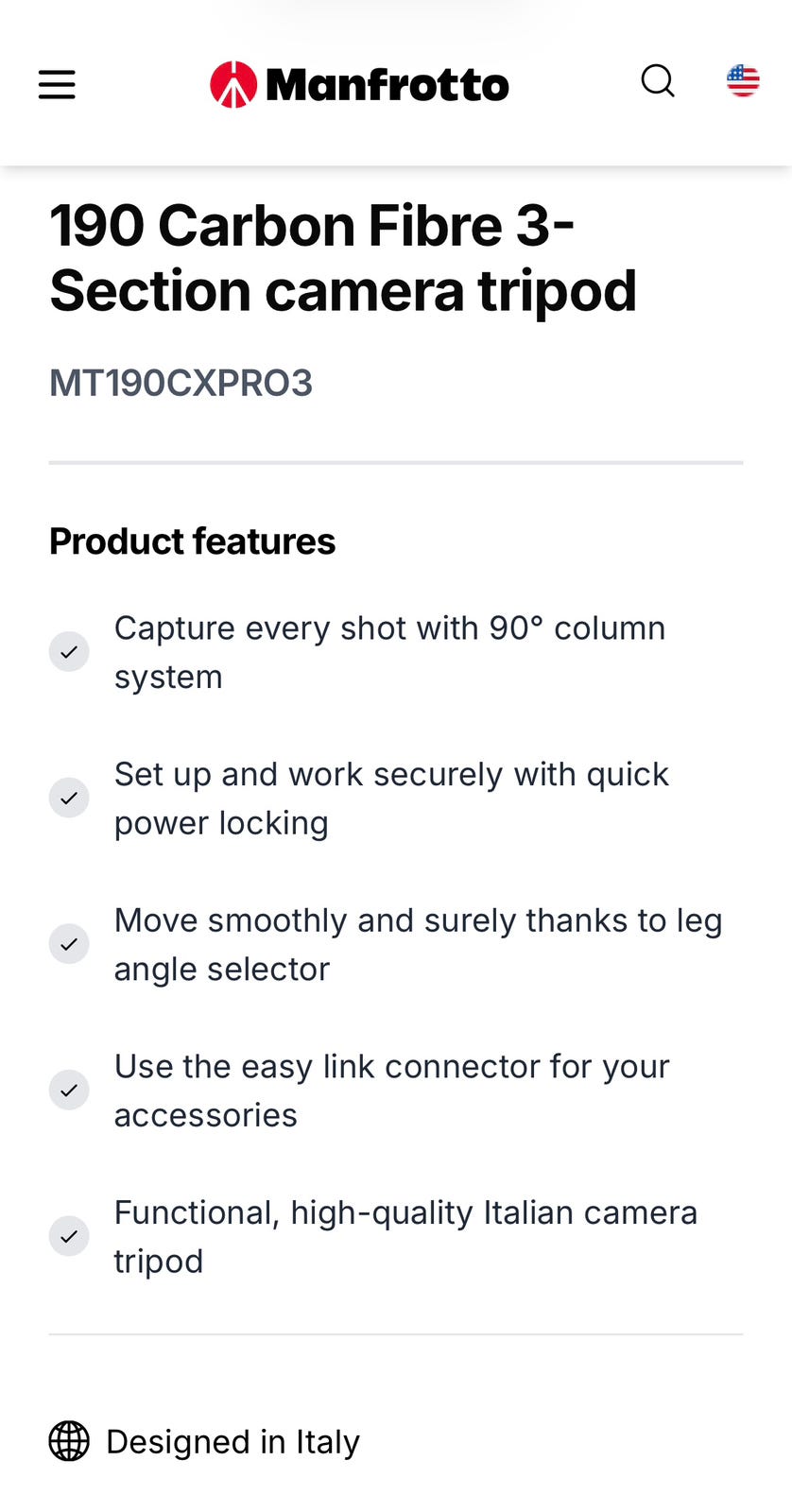Click the MT190CXPRO3 model number
Viewport: 792px width, 1512px height.
click(x=181, y=383)
